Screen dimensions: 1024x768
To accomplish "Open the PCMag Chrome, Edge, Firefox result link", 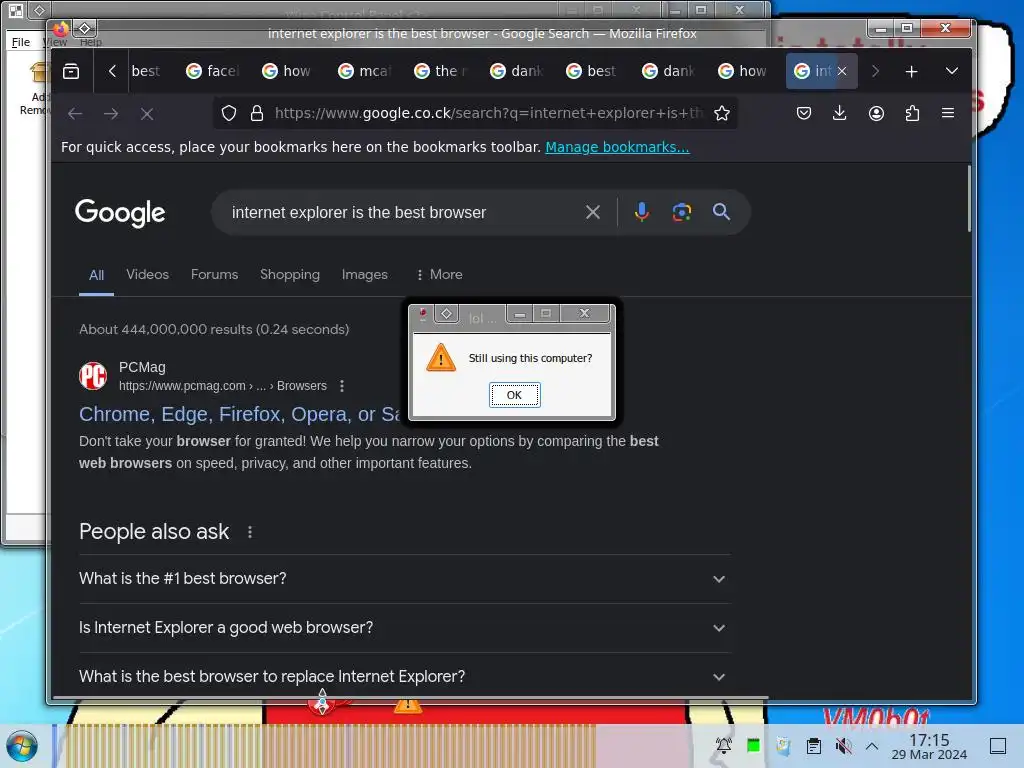I will [x=240, y=414].
